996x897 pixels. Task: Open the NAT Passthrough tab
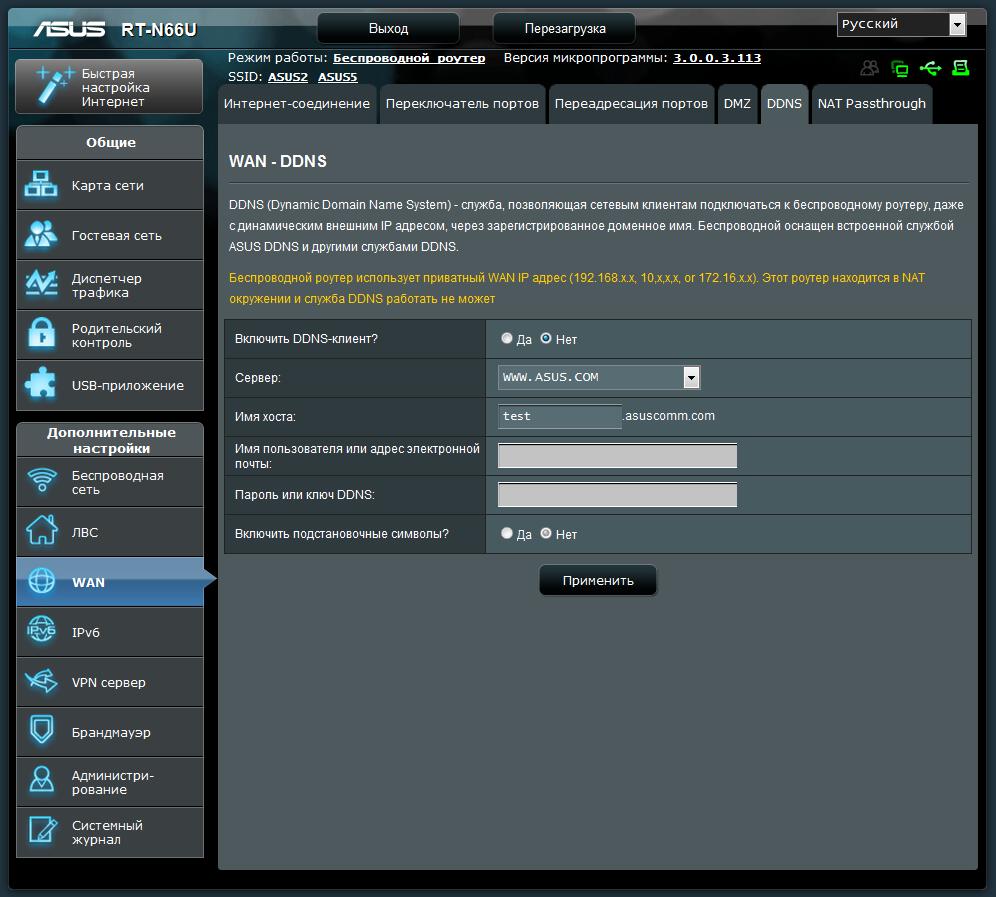872,104
